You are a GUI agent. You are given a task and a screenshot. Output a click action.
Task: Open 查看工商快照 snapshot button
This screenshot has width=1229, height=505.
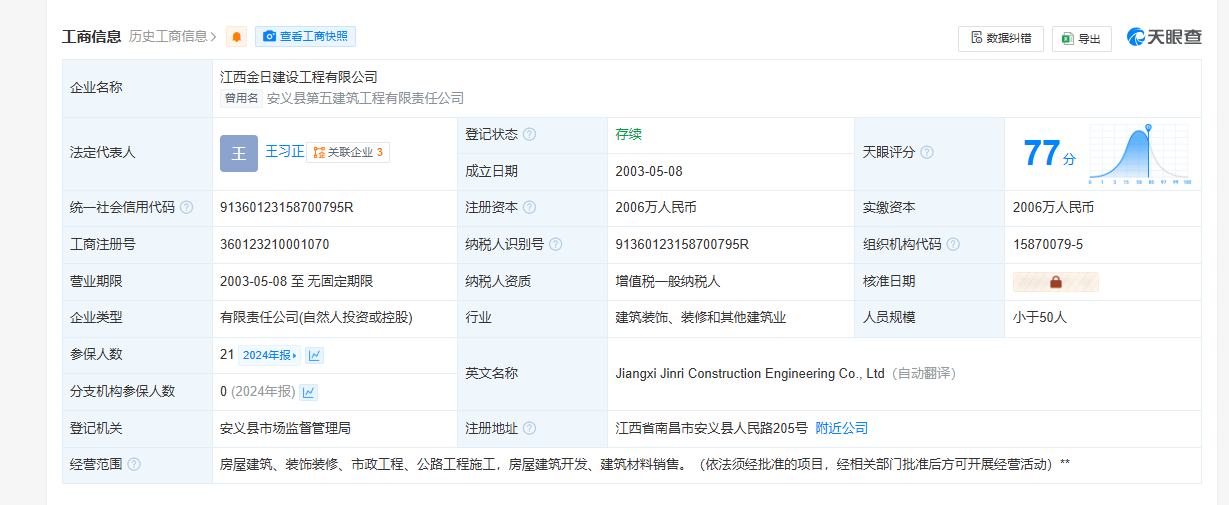305,37
